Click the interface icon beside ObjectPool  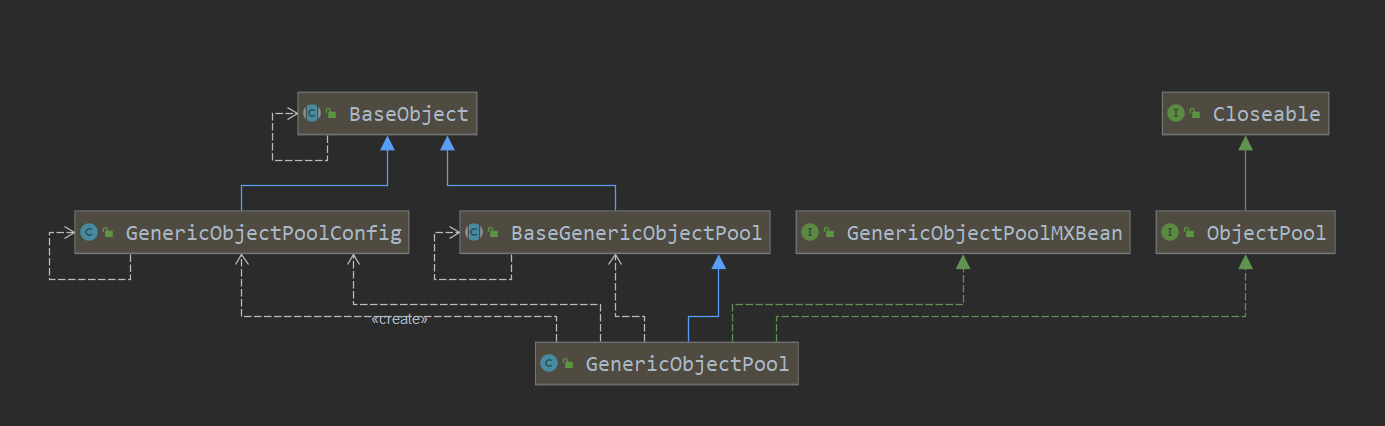click(1170, 233)
